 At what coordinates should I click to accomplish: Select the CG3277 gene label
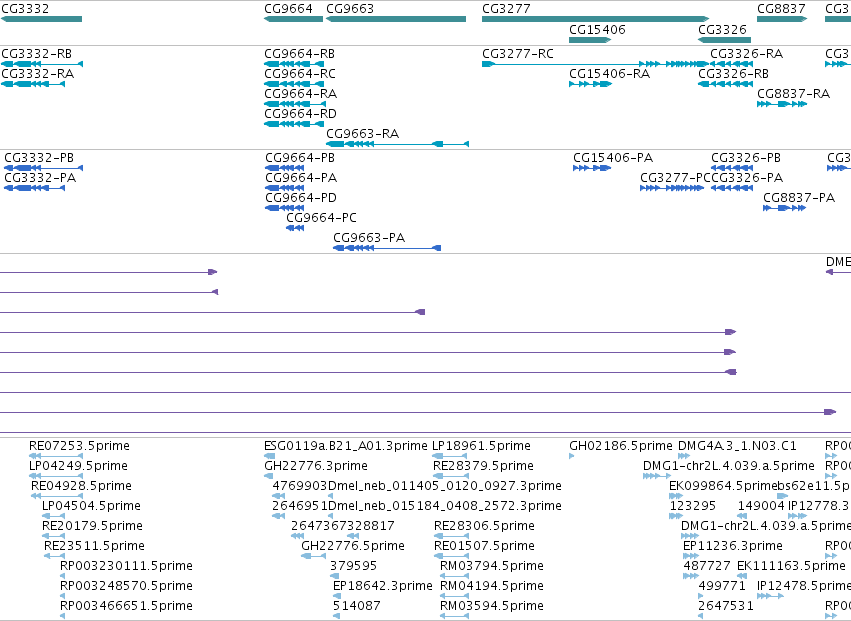[x=506, y=9]
